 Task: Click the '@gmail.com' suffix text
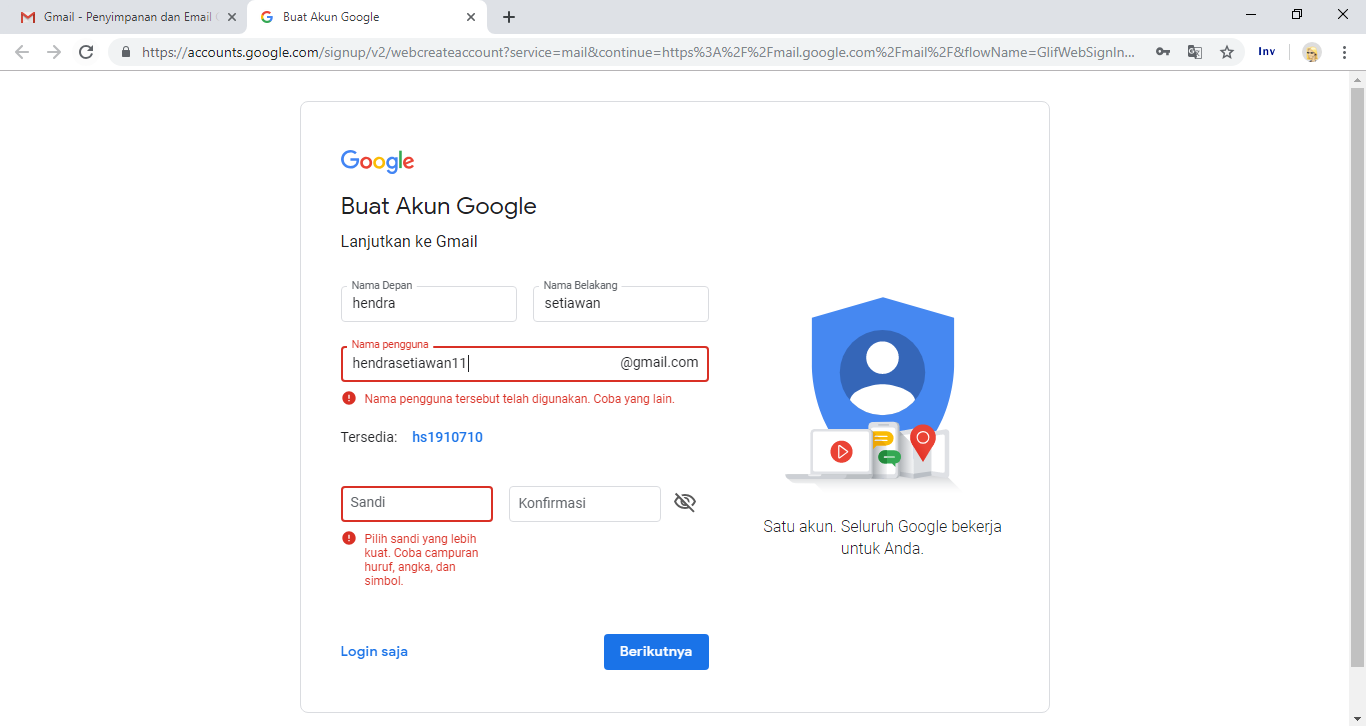[x=659, y=363]
